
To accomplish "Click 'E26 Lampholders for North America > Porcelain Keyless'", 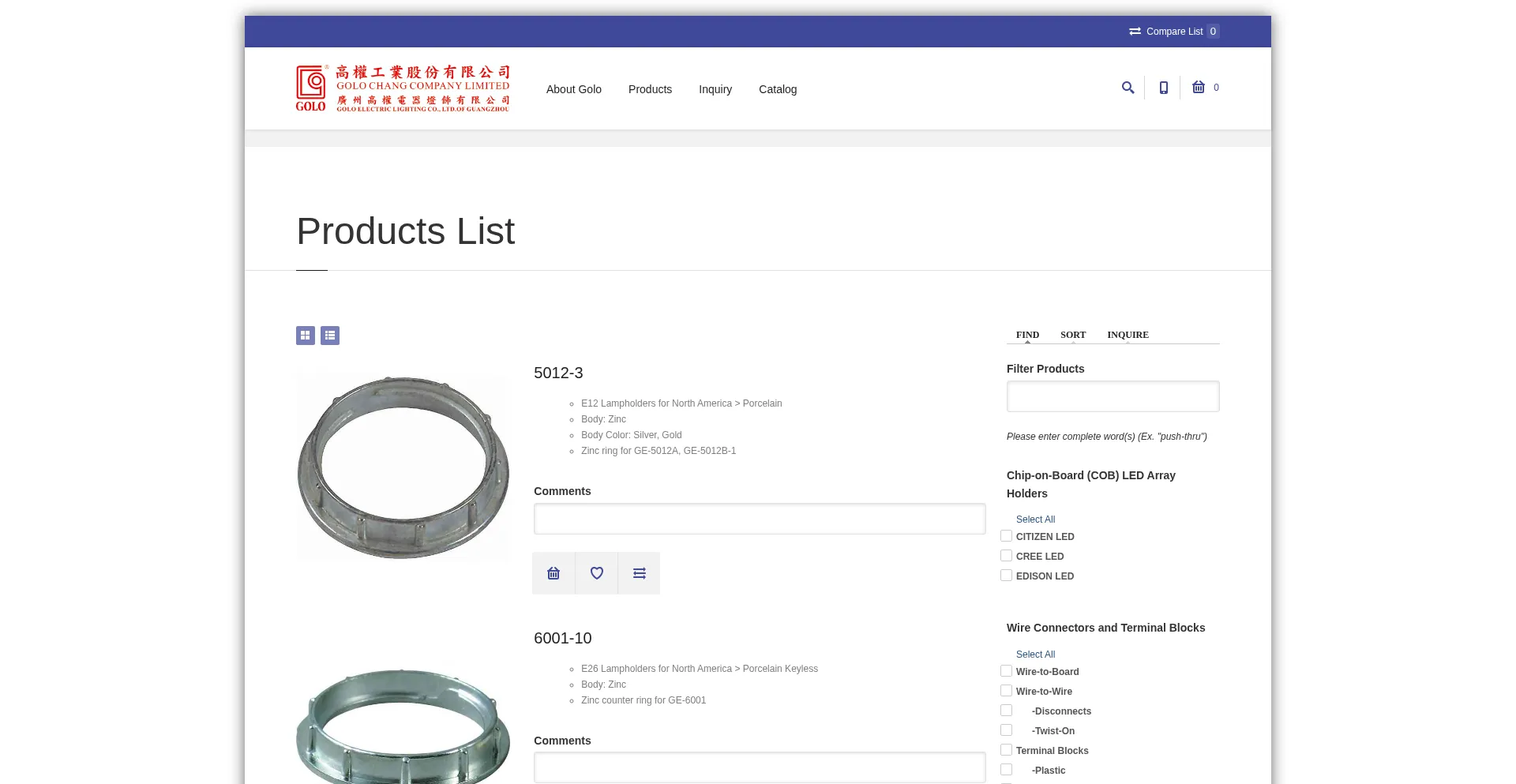I will pos(700,669).
